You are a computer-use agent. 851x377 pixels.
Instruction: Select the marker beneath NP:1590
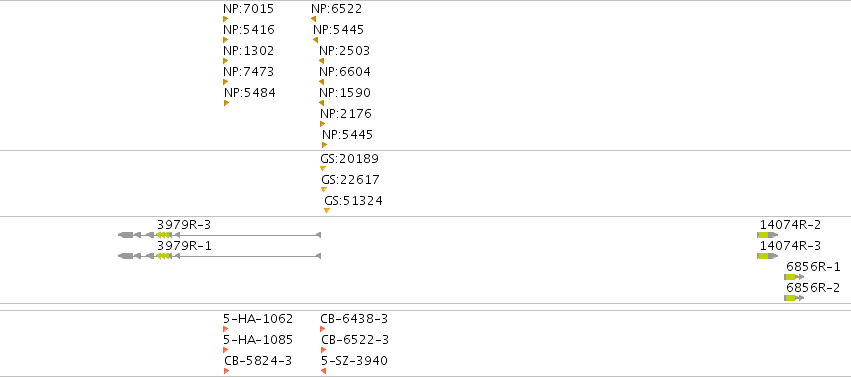coord(321,103)
